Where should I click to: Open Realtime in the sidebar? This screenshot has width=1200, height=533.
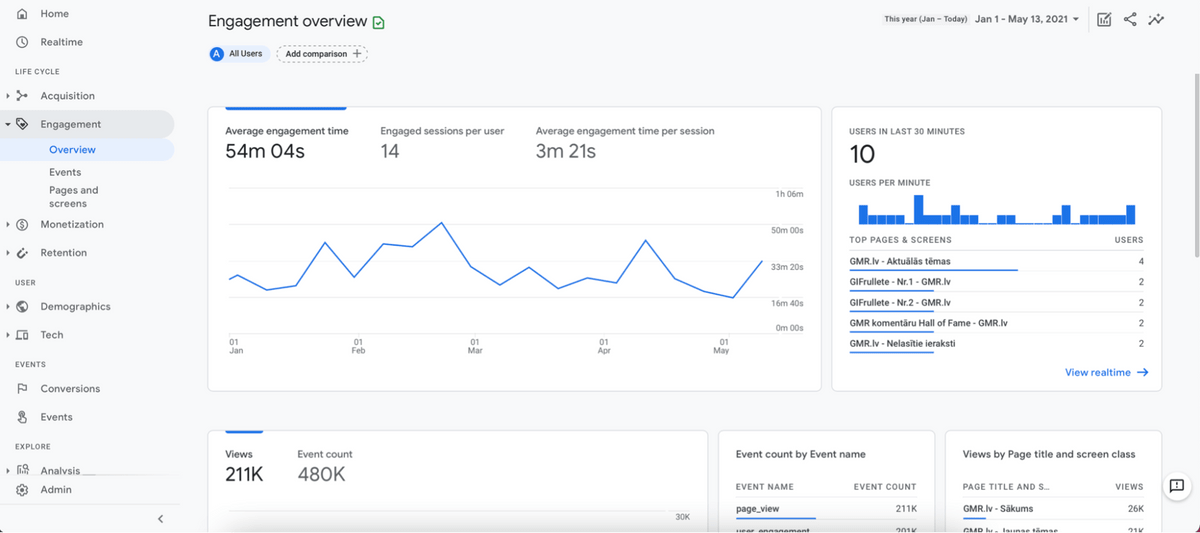tap(62, 42)
